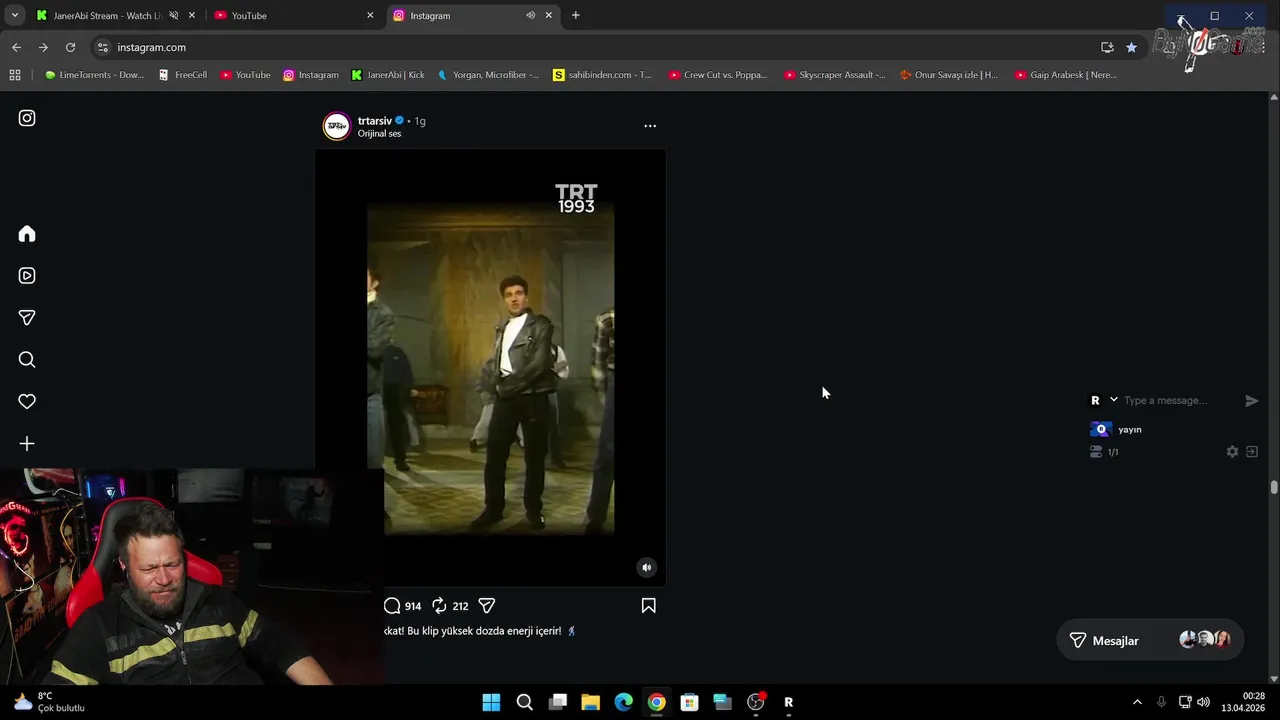The height and width of the screenshot is (720, 1280).
Task: Open trtarsiv profile link
Action: pos(375,121)
